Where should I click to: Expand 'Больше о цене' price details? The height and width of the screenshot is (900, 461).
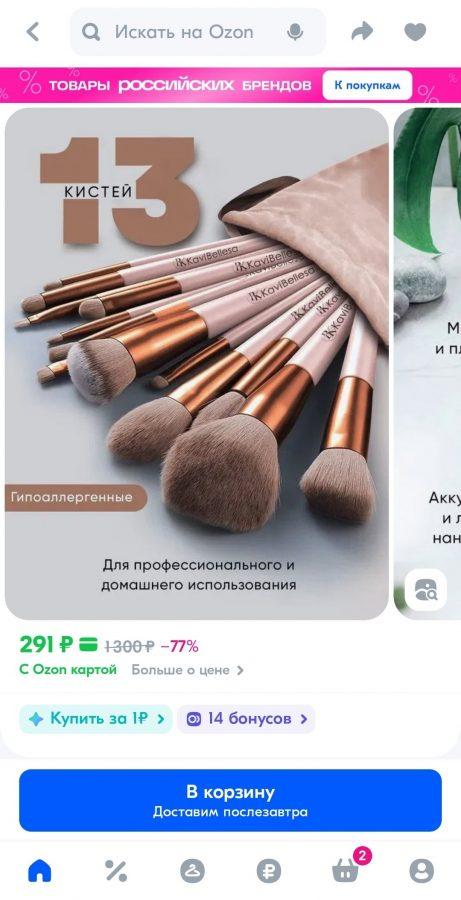coord(187,670)
